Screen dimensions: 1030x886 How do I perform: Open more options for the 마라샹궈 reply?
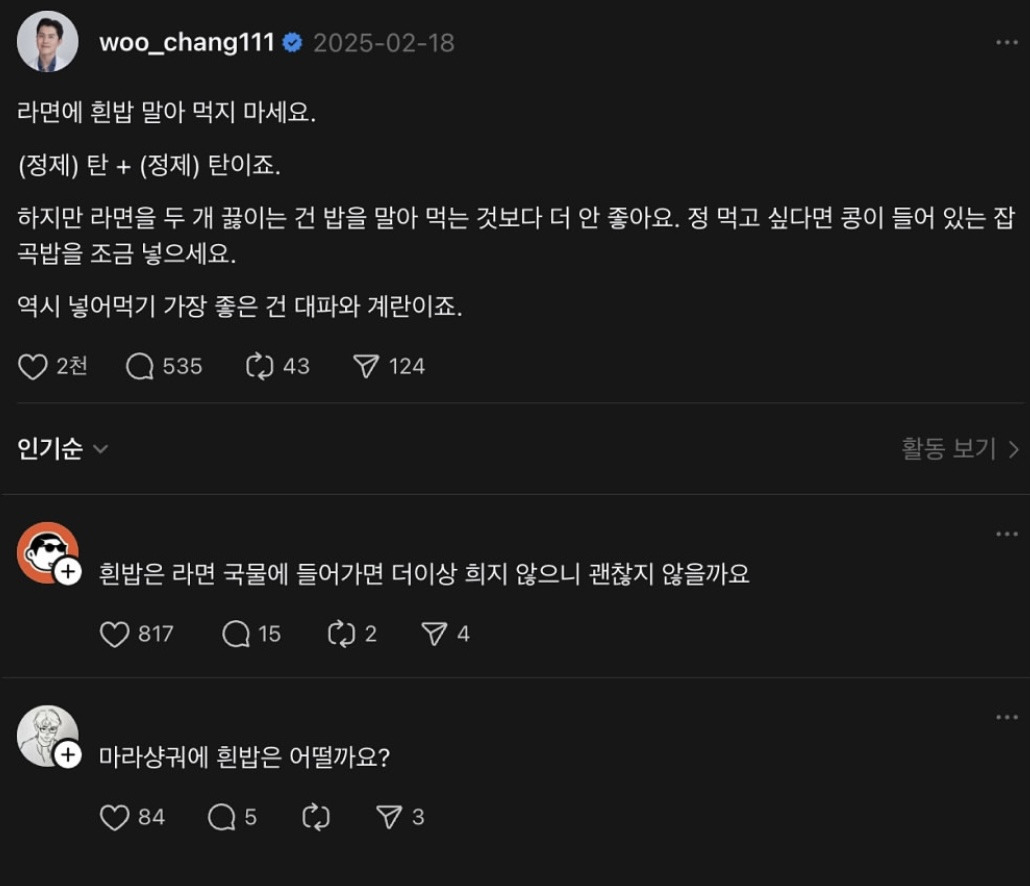[x=1006, y=717]
